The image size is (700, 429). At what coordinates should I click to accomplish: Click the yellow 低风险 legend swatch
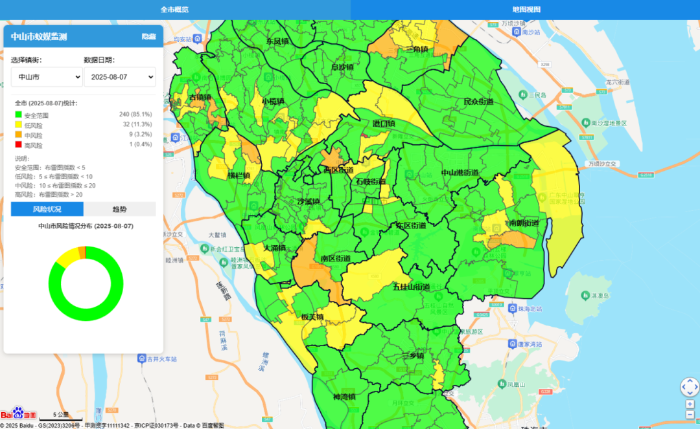point(18,125)
